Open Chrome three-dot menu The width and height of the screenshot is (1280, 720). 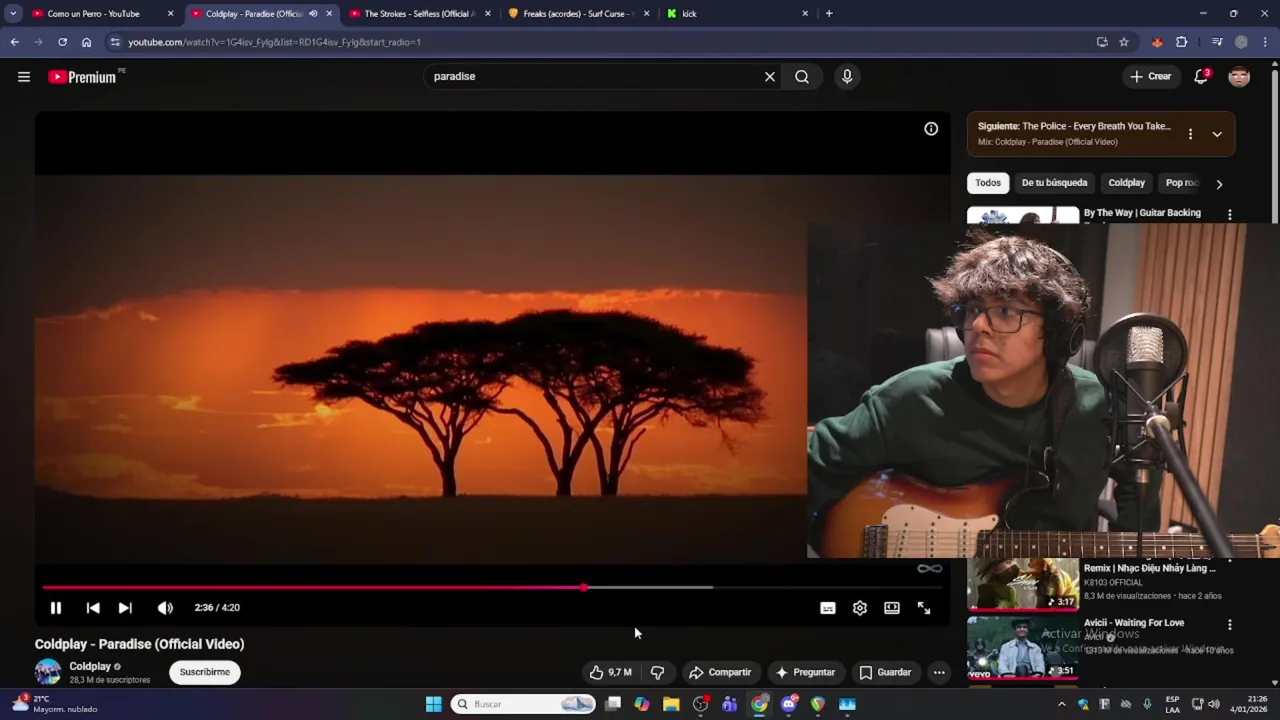[x=1266, y=42]
